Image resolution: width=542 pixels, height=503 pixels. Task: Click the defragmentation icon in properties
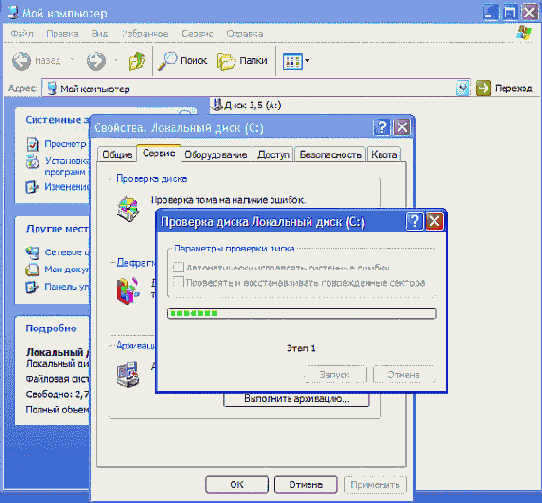(x=128, y=290)
